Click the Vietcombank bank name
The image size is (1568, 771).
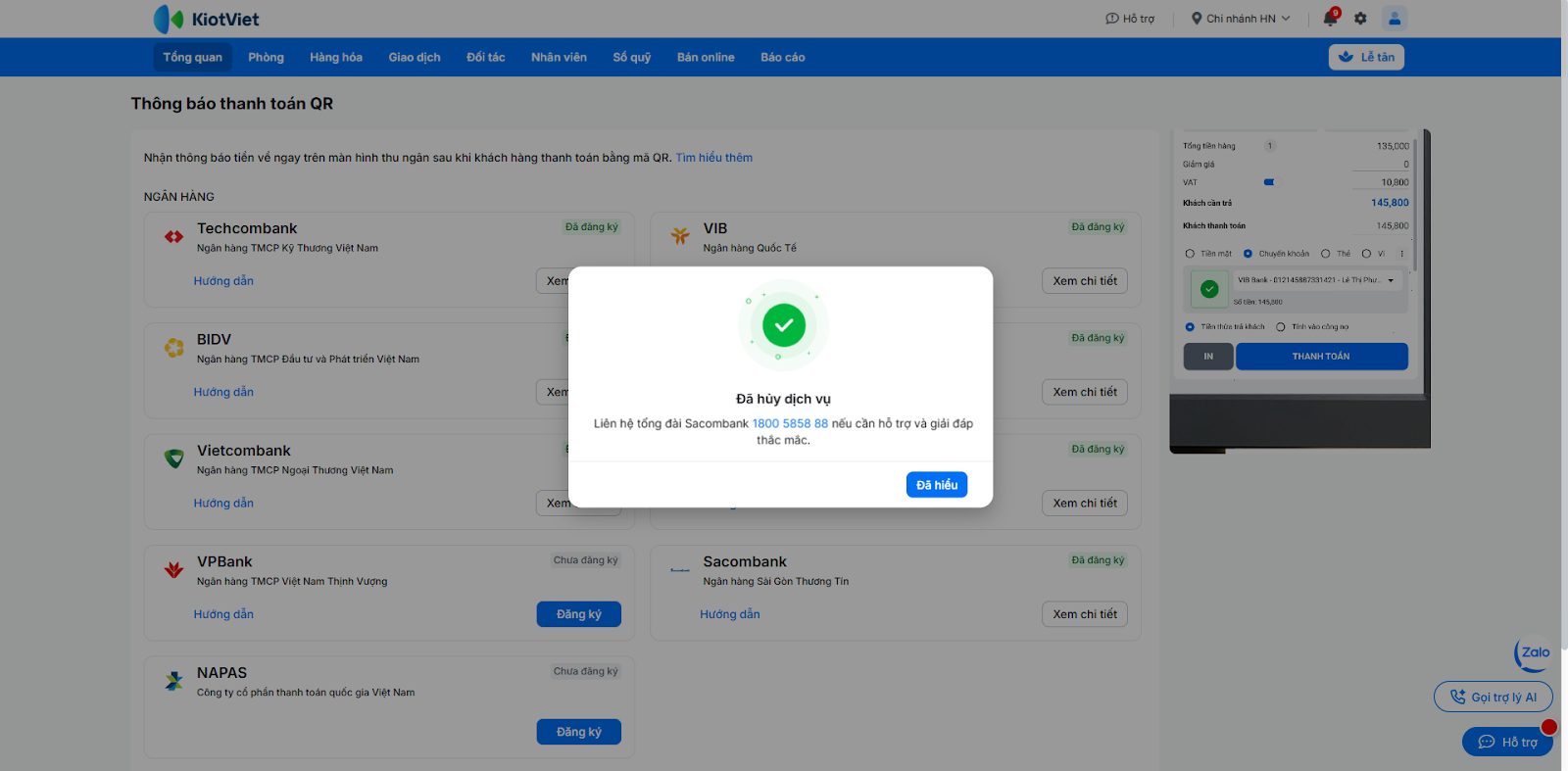tap(244, 451)
